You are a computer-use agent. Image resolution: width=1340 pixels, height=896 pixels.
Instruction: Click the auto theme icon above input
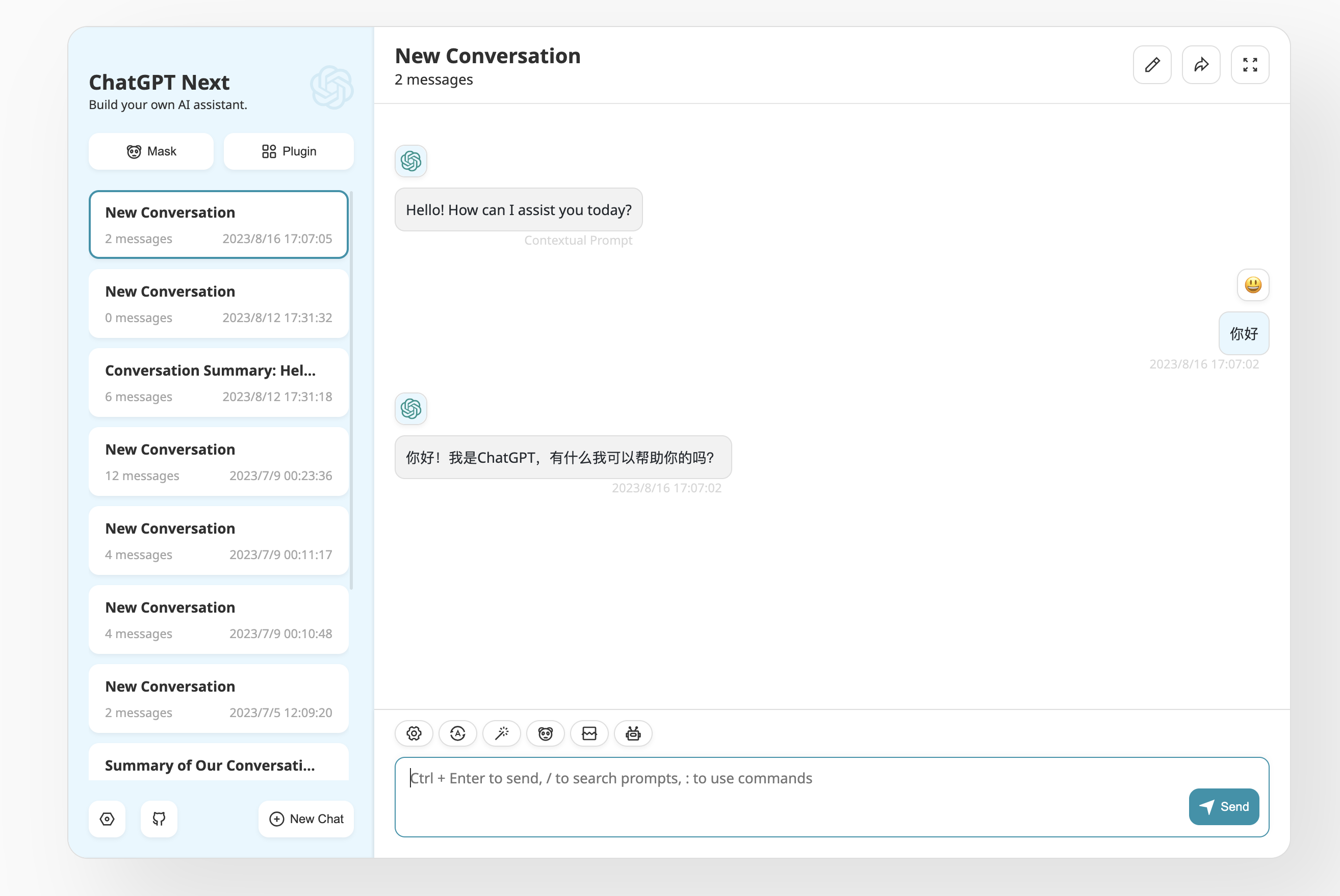[457, 733]
